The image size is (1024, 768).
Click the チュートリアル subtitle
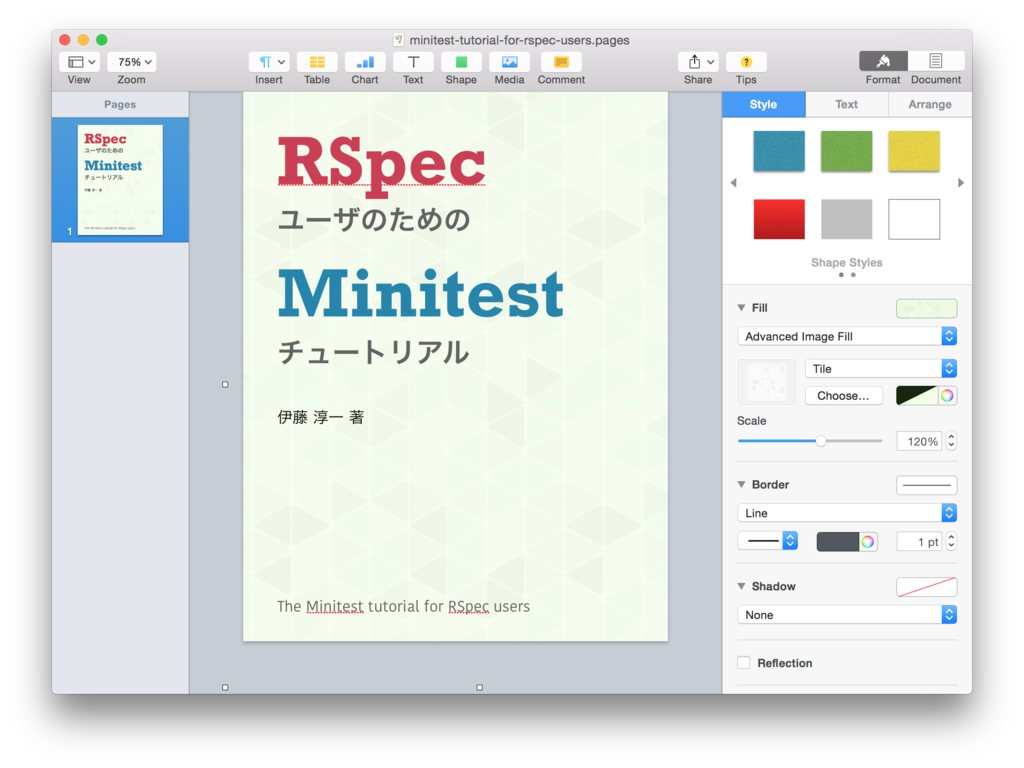[x=373, y=353]
